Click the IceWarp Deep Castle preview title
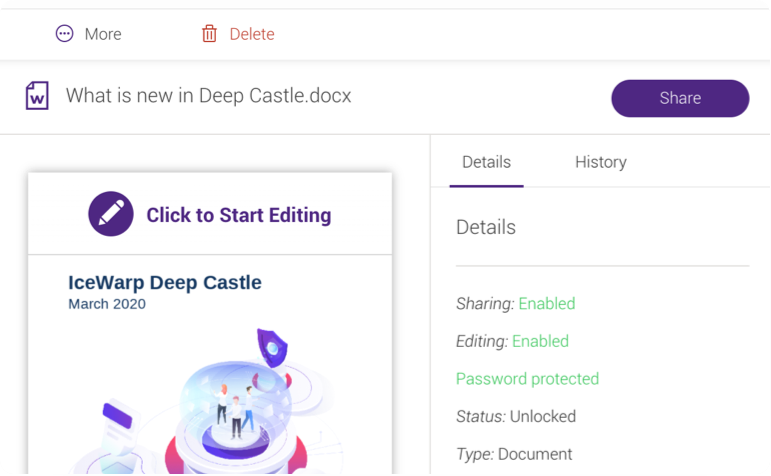Viewport: 771px width, 476px height. [x=165, y=282]
